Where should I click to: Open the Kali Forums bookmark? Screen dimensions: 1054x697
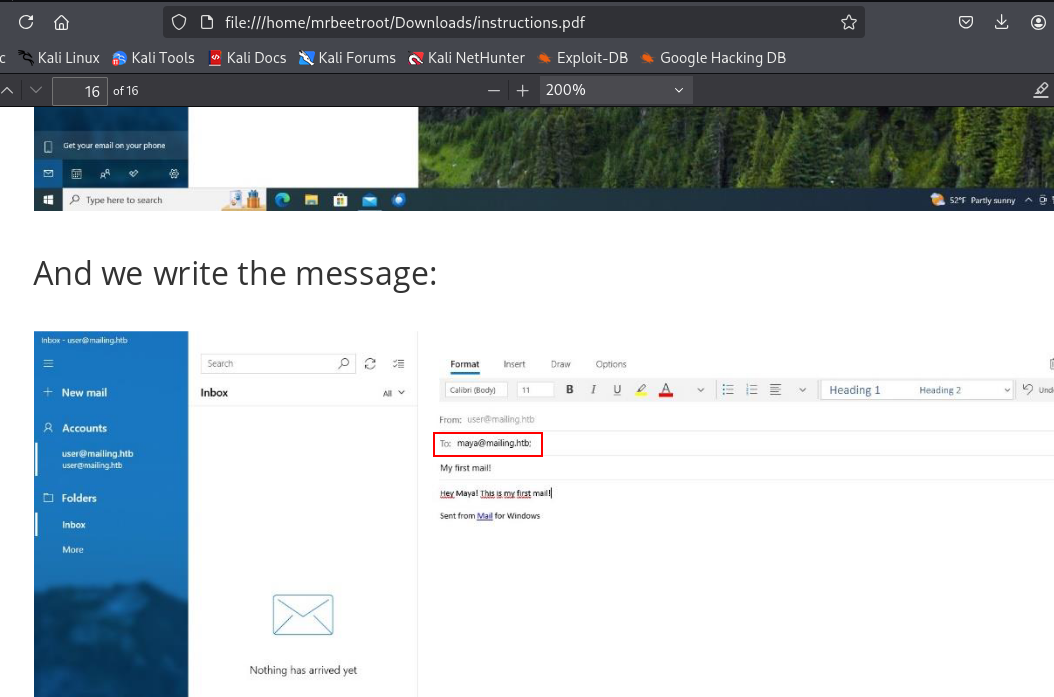pos(348,58)
